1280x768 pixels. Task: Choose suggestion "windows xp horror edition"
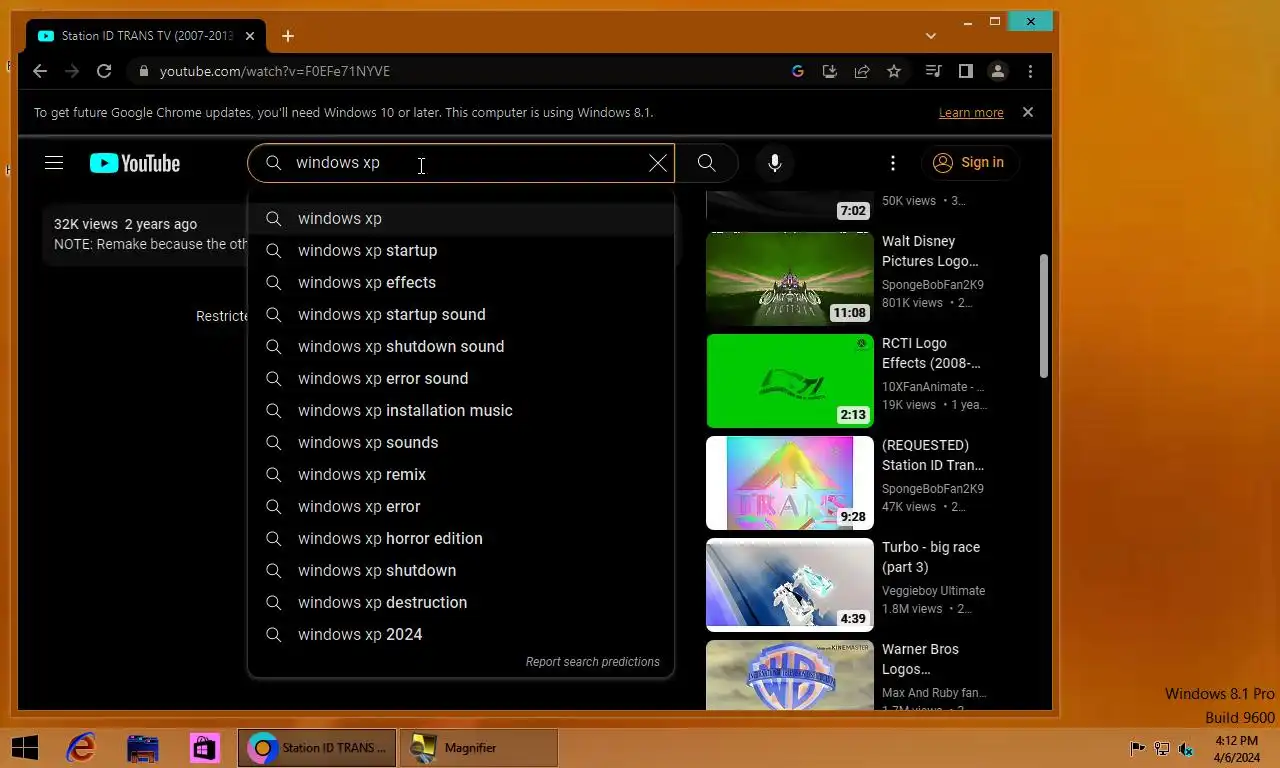point(460,538)
